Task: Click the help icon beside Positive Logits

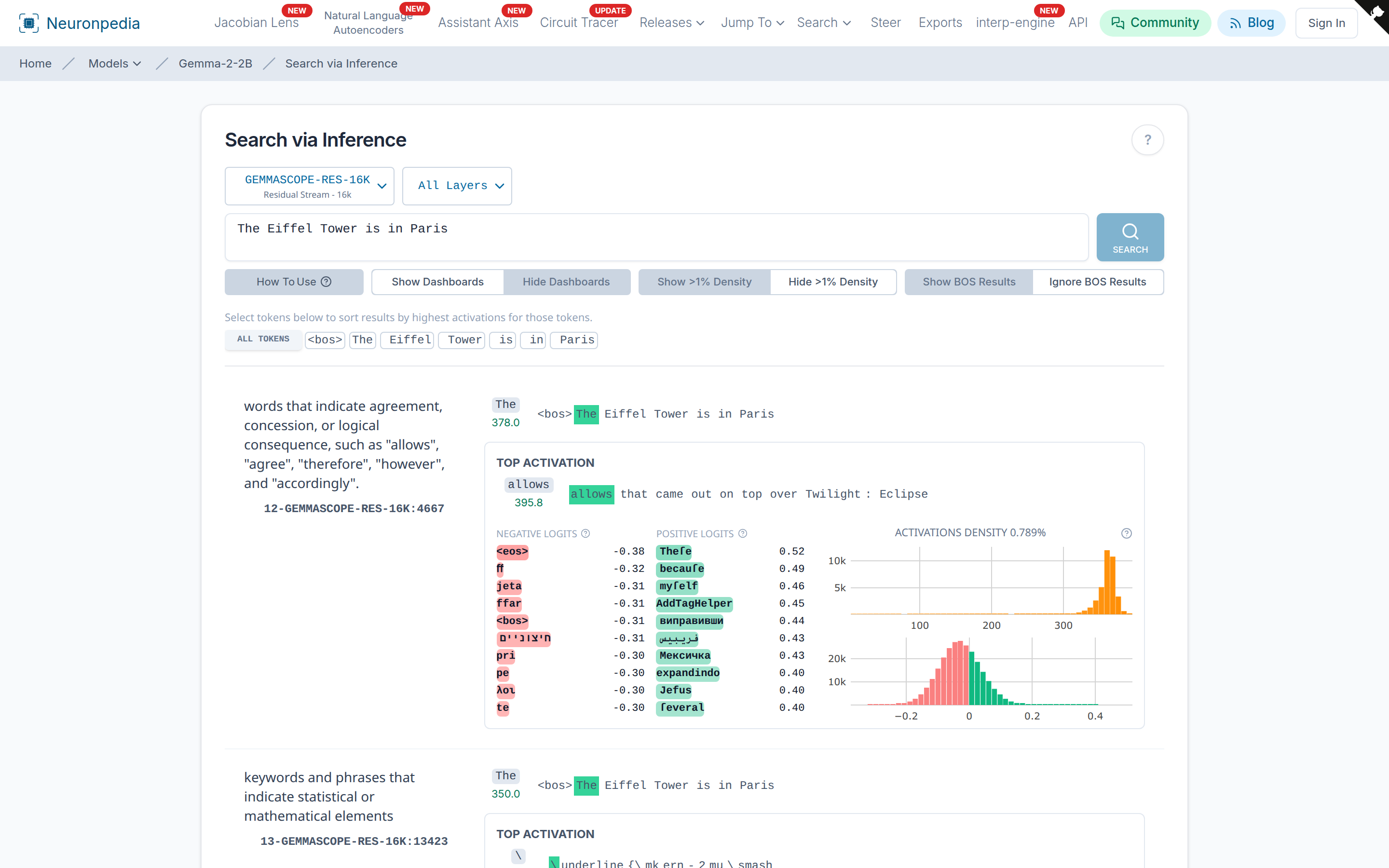Action: (742, 533)
